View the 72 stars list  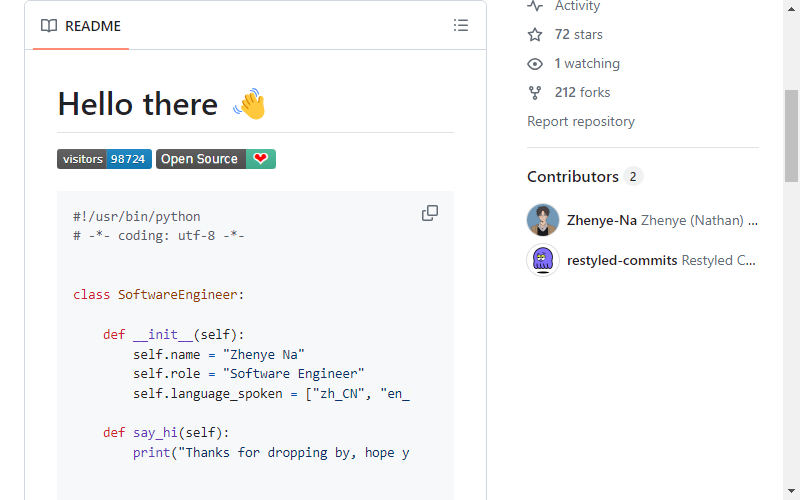(x=579, y=35)
